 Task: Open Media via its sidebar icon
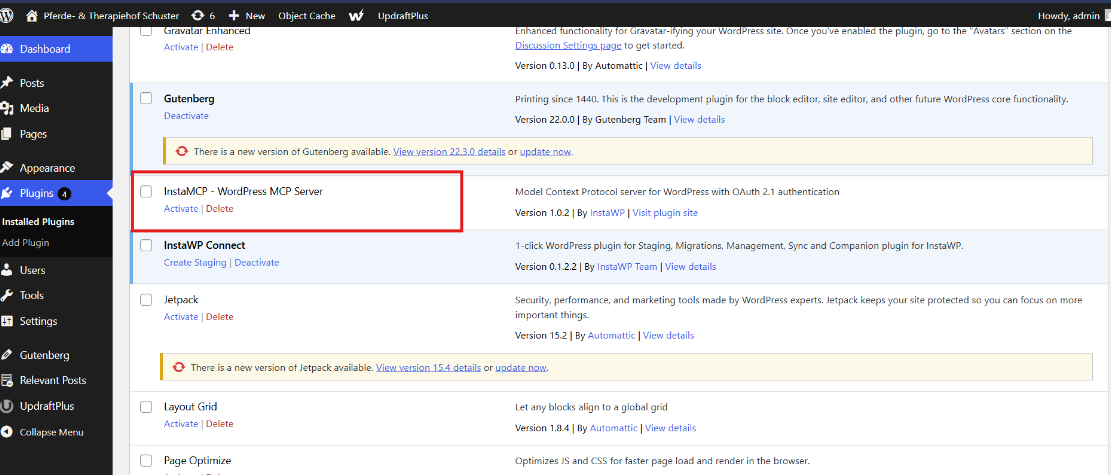tap(7, 108)
